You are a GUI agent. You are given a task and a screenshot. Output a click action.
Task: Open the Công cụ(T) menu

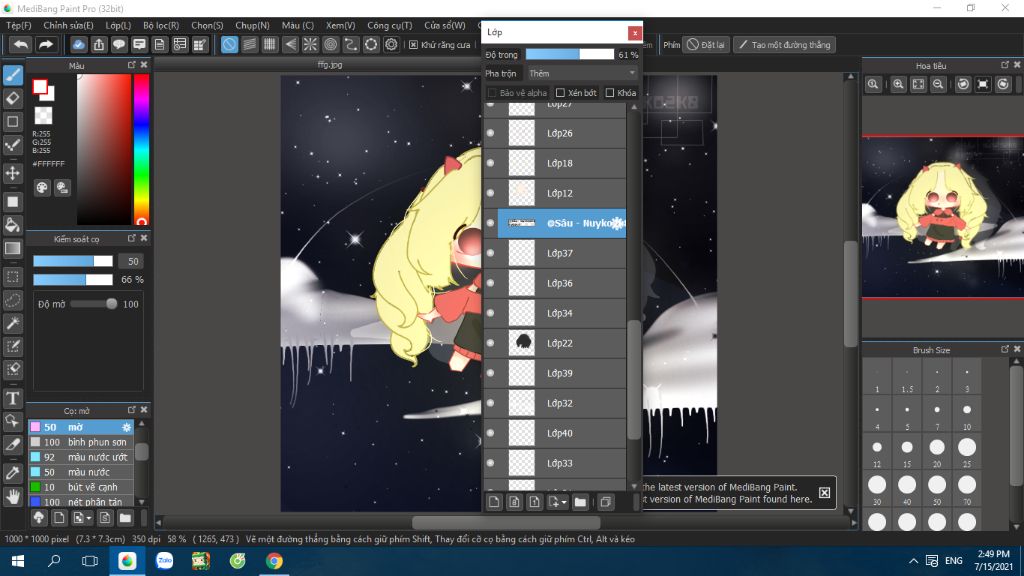pos(389,25)
